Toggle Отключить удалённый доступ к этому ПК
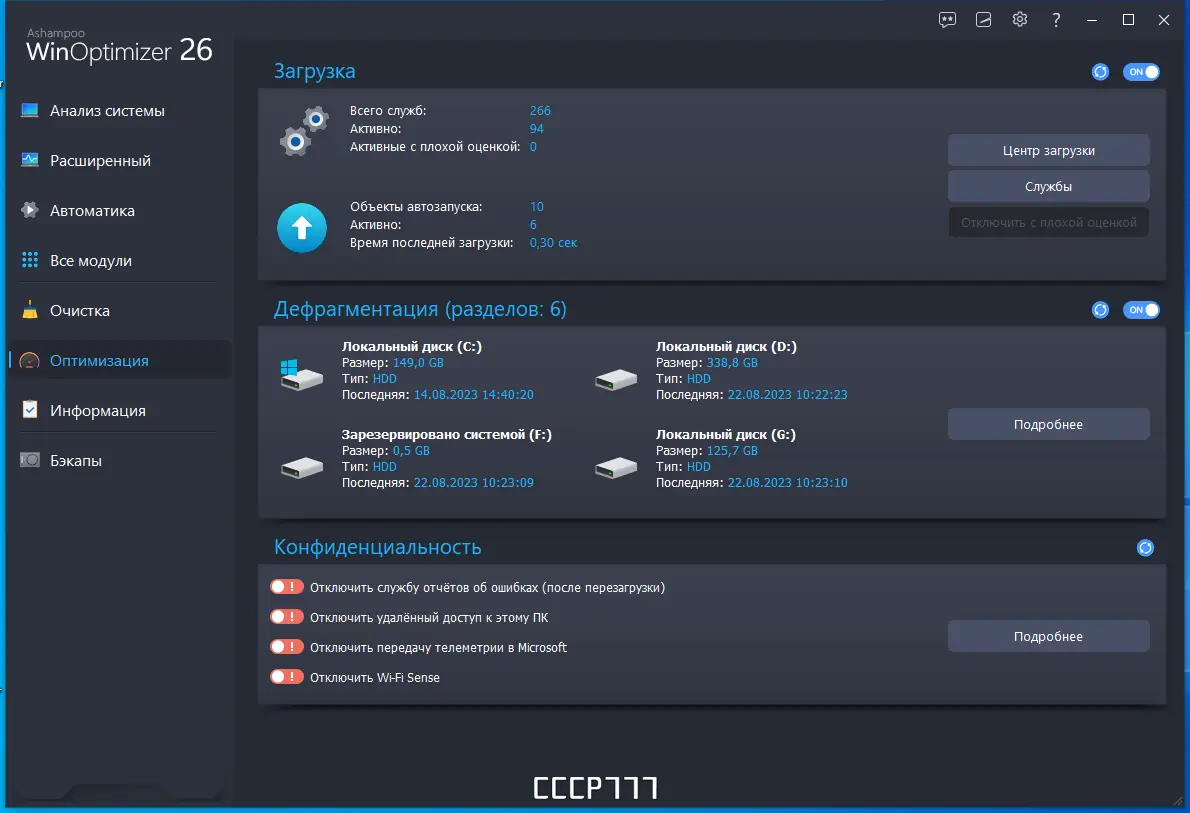This screenshot has height=813, width=1190. 287,617
